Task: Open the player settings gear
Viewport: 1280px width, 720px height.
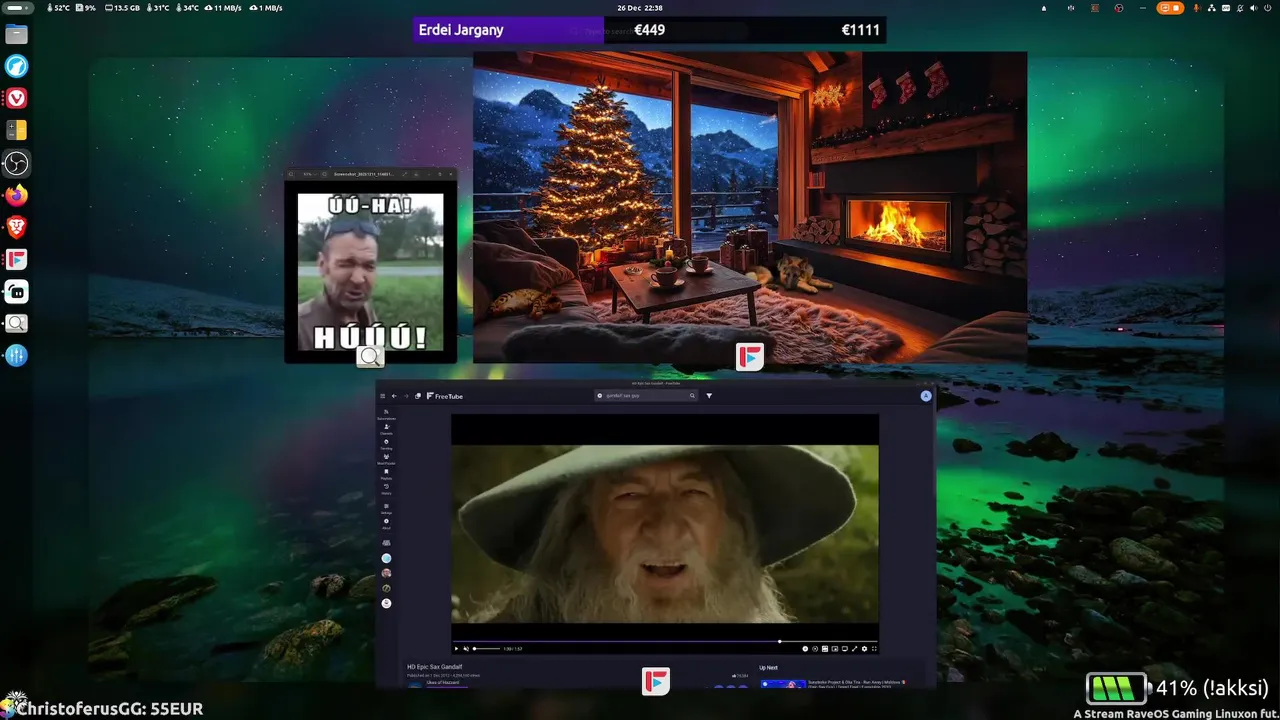Action: pos(864,649)
